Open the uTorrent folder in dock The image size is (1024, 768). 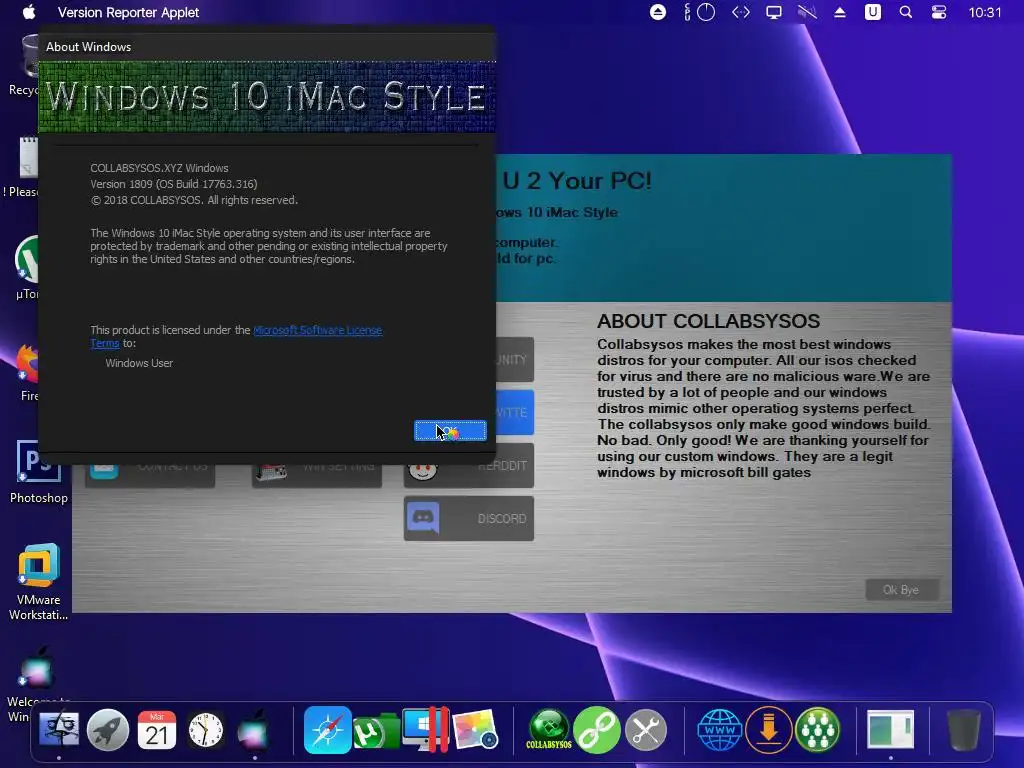point(376,731)
